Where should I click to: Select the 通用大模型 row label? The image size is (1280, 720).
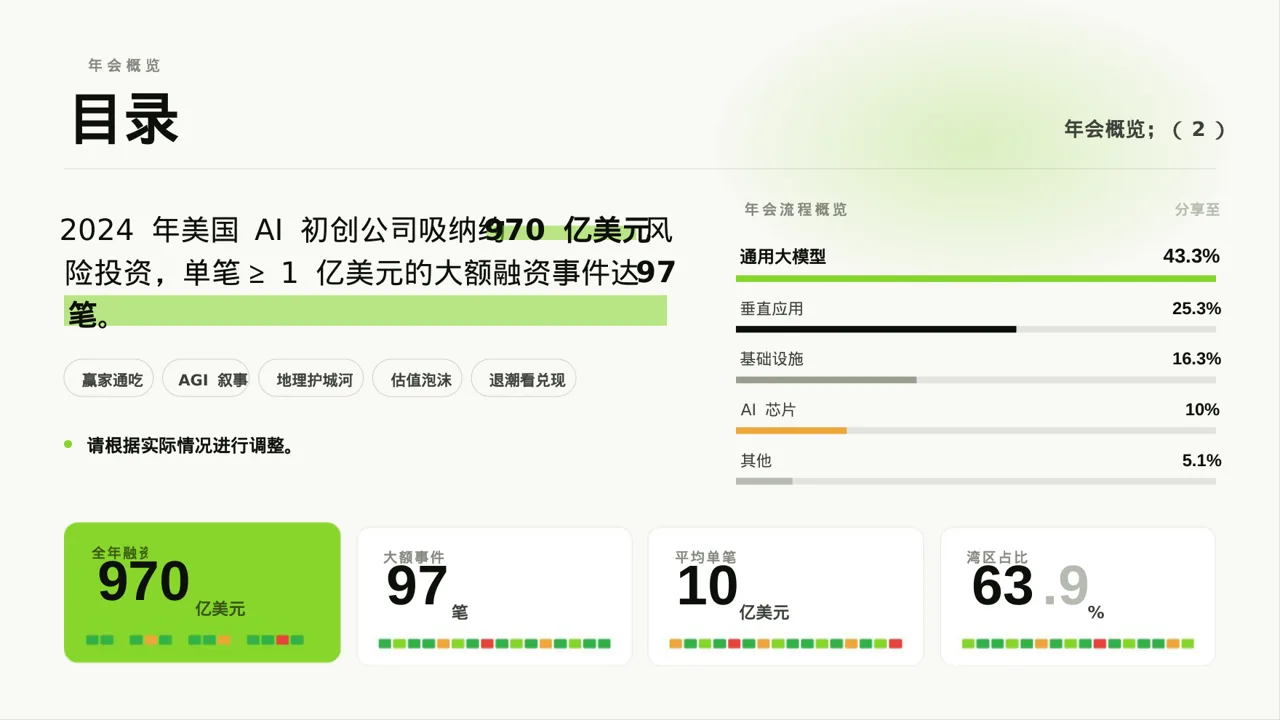pyautogui.click(x=783, y=257)
